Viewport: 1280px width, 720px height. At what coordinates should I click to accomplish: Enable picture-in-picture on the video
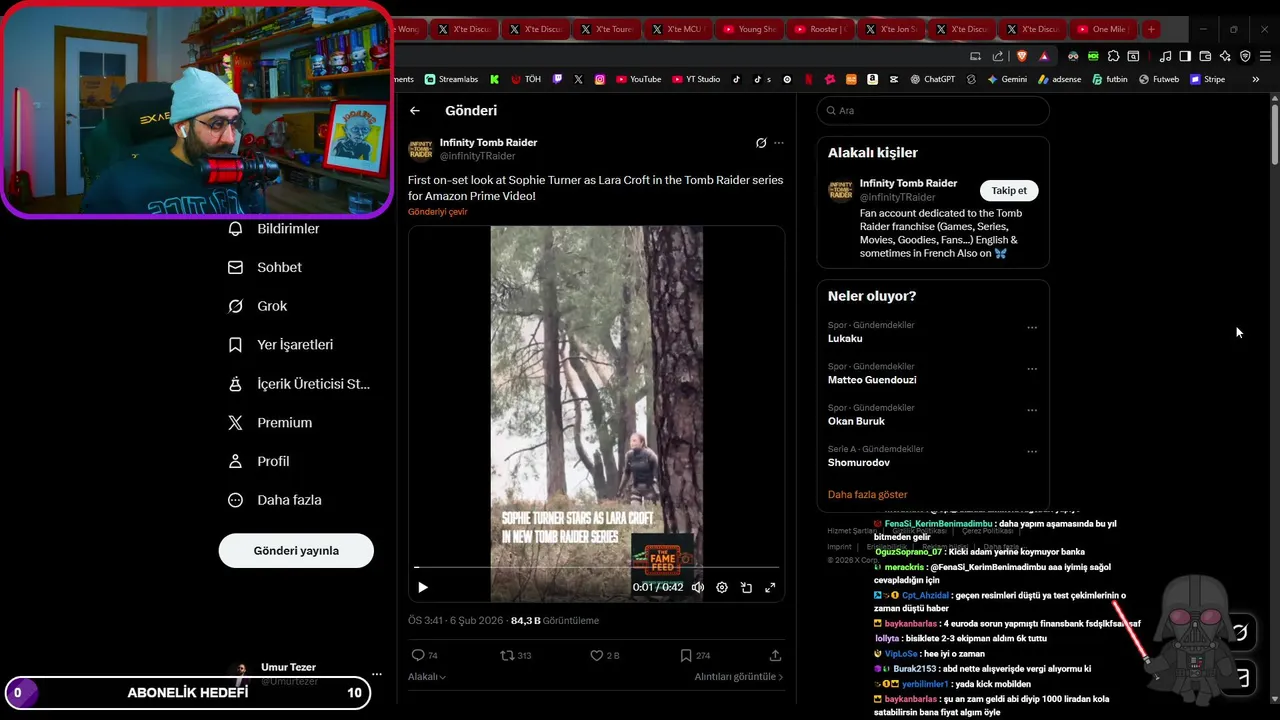[746, 587]
